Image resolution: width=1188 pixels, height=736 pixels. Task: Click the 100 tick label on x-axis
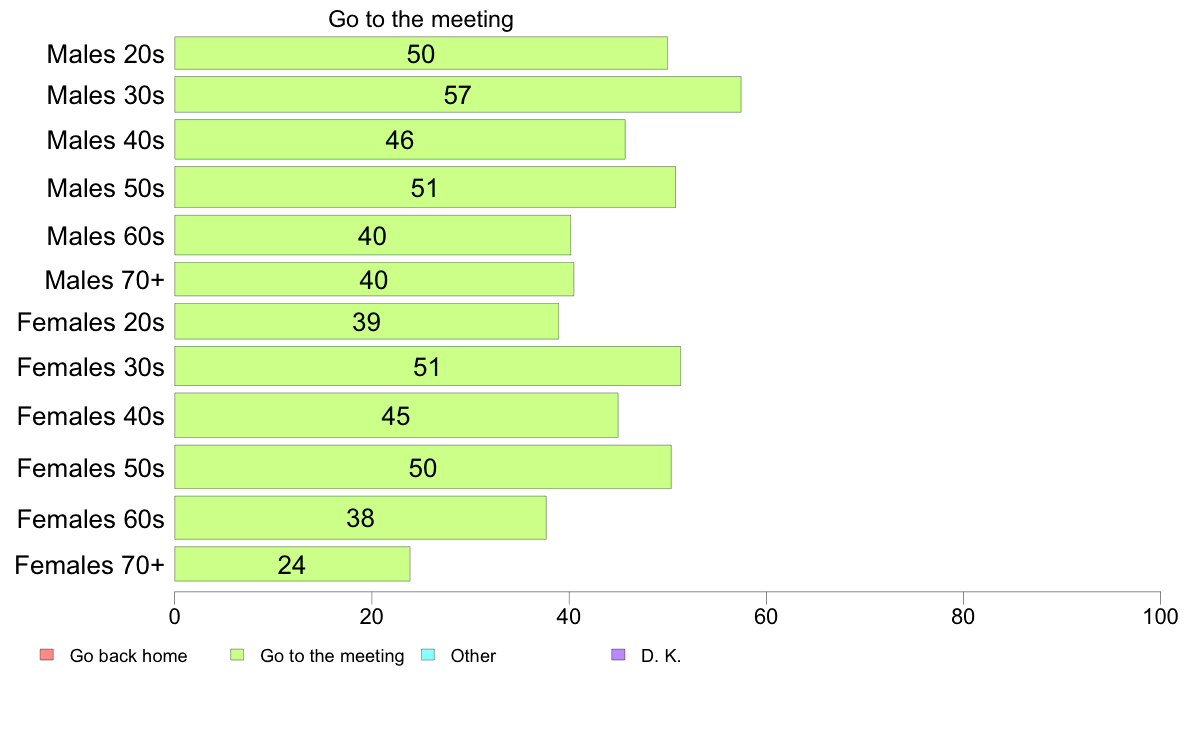click(x=1159, y=617)
